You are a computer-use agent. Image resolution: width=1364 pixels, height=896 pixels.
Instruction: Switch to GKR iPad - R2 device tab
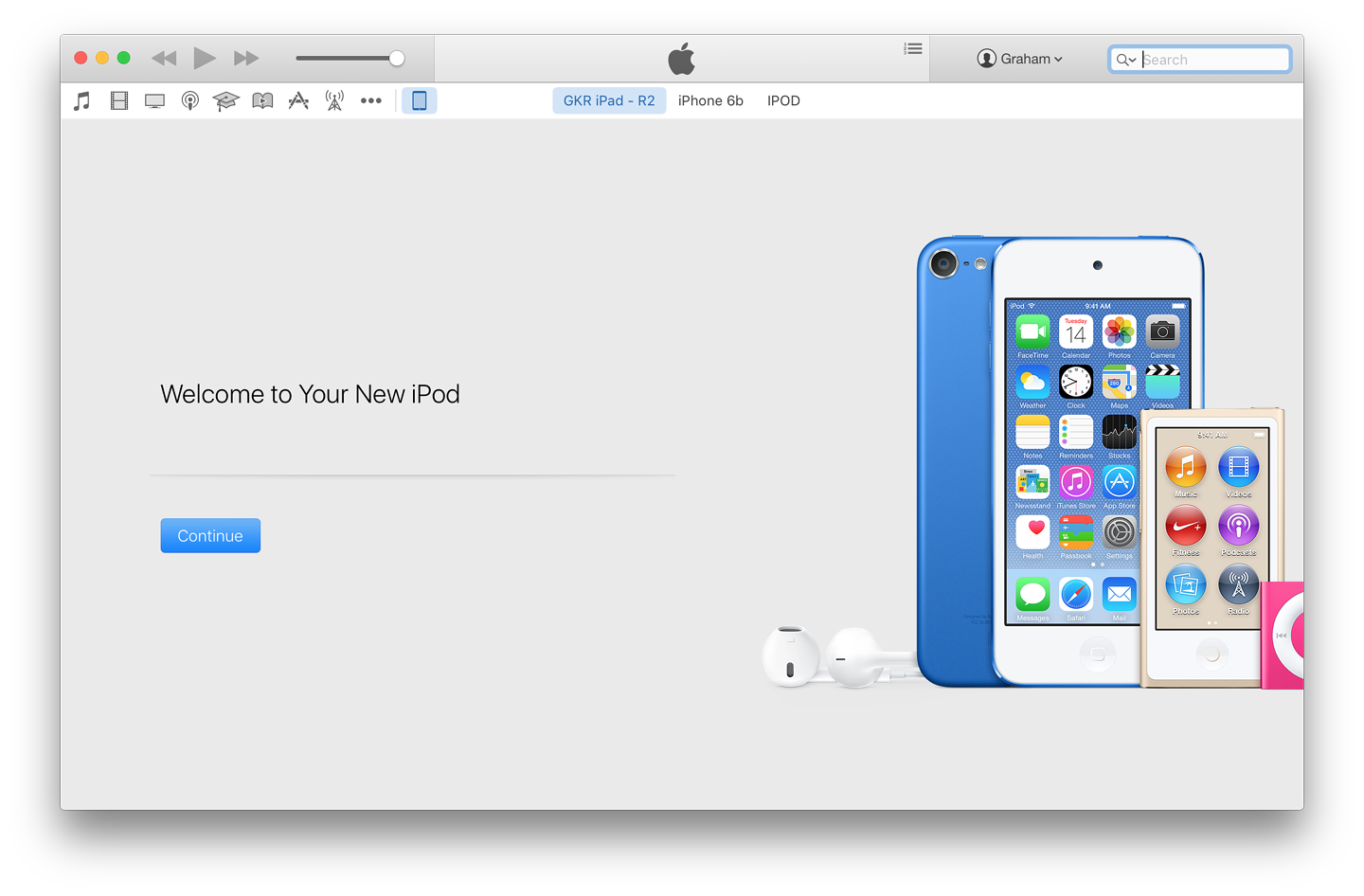click(609, 100)
